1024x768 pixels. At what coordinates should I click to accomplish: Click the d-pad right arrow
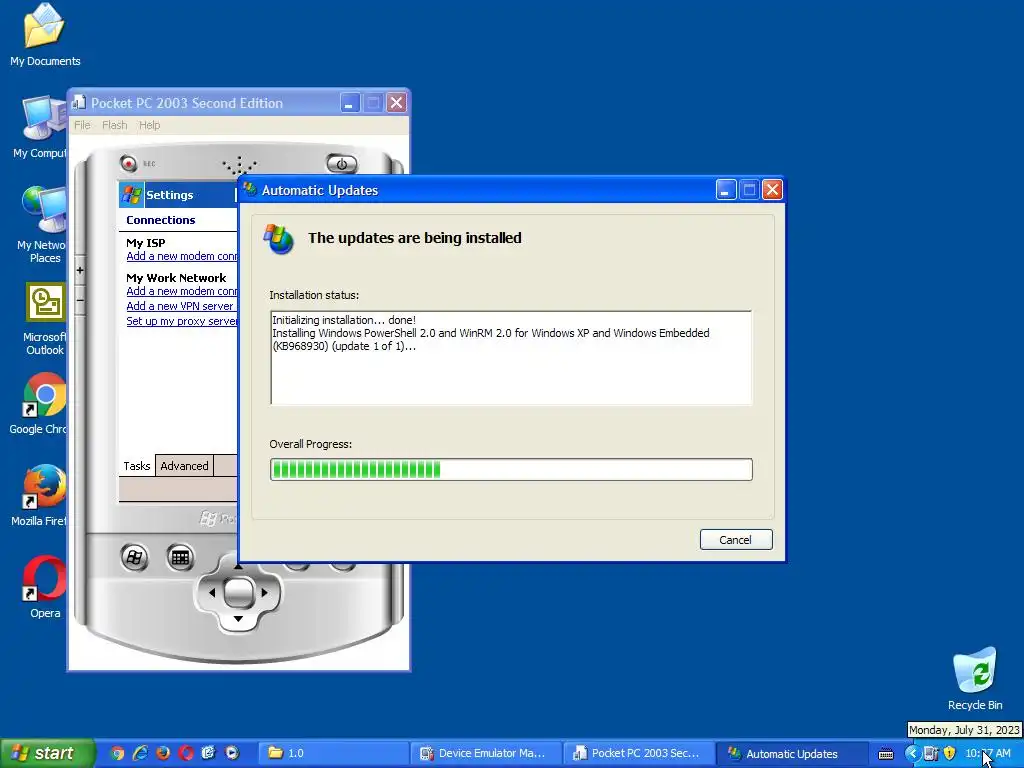264,593
